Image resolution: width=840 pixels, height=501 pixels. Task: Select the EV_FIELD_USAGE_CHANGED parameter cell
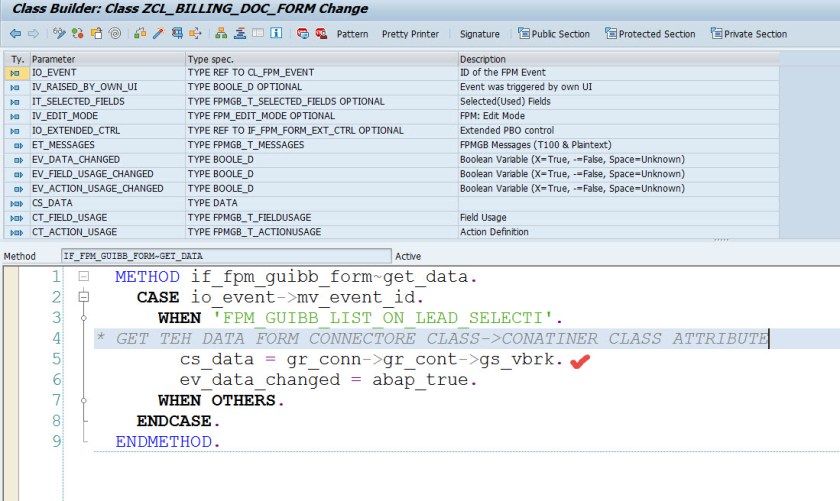(x=108, y=174)
